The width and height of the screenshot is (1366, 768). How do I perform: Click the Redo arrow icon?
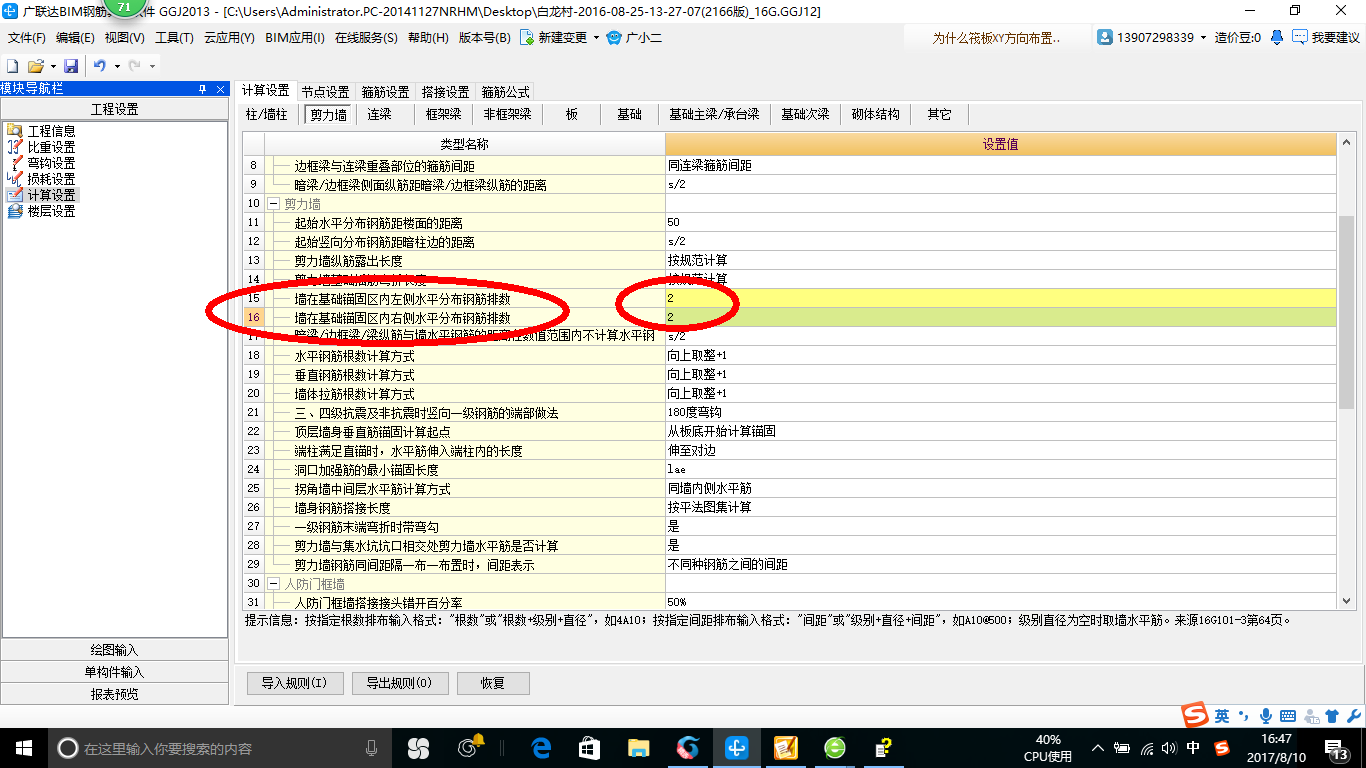[134, 65]
